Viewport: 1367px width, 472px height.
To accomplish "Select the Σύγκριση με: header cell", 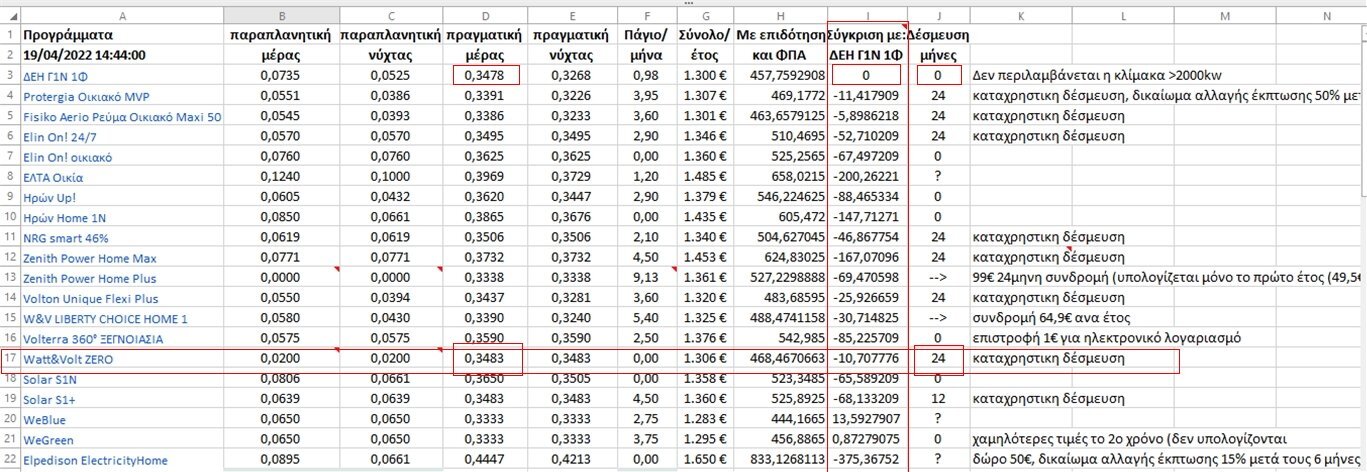I will (867, 35).
